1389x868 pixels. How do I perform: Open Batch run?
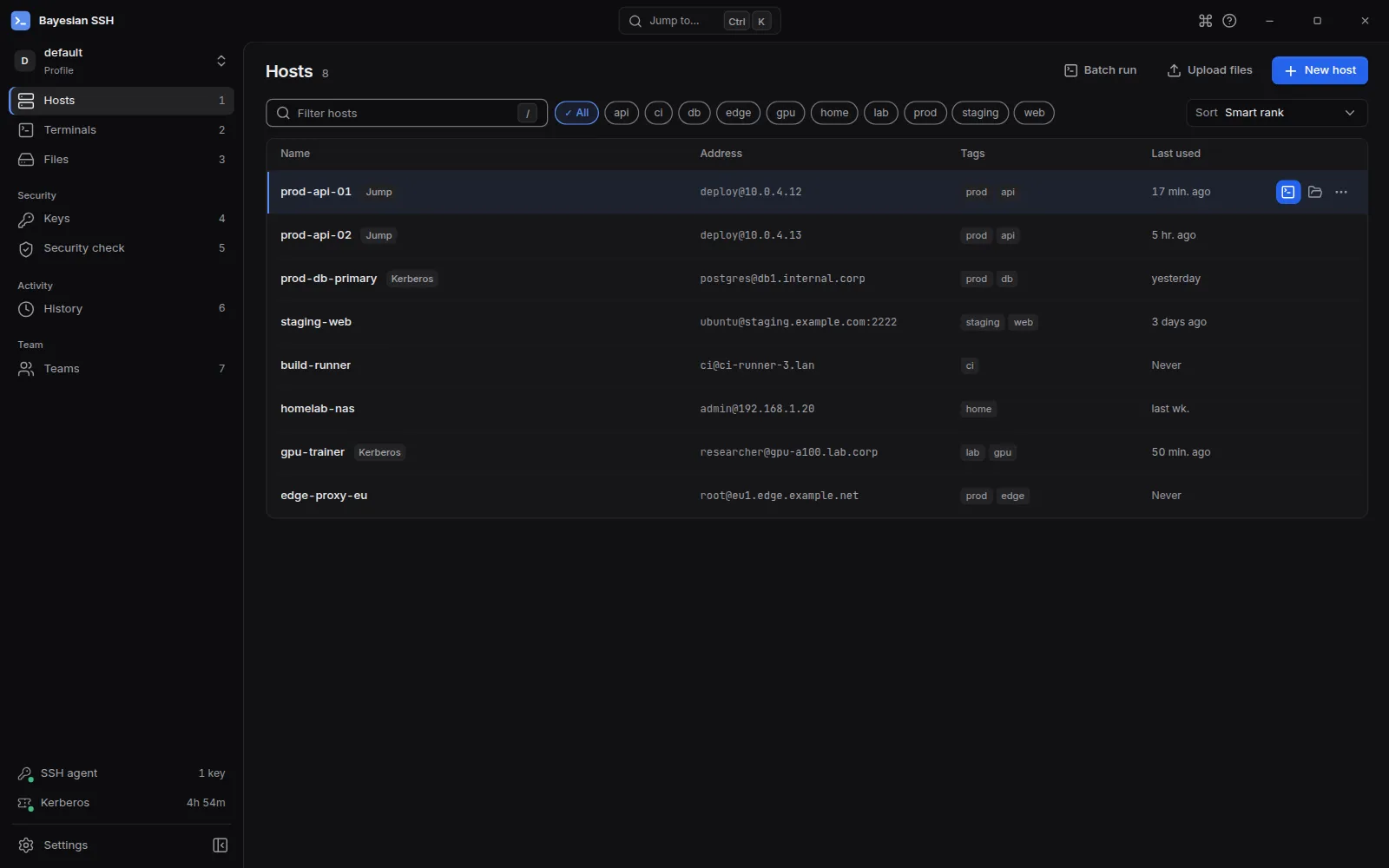[1100, 70]
